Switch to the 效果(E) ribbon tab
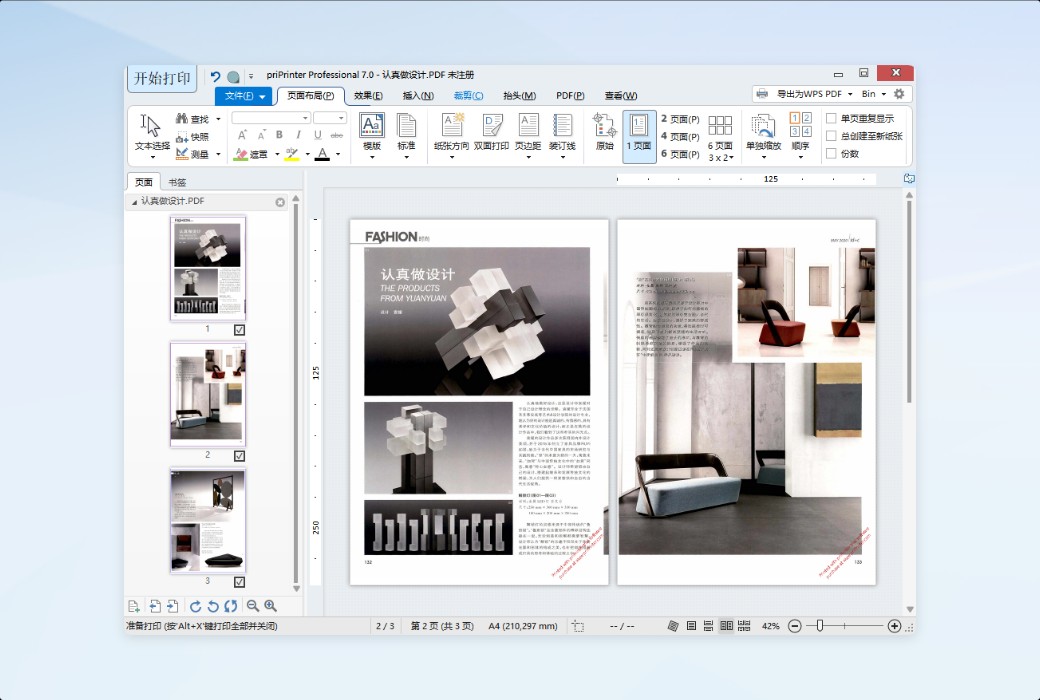The image size is (1040, 700). tap(368, 96)
